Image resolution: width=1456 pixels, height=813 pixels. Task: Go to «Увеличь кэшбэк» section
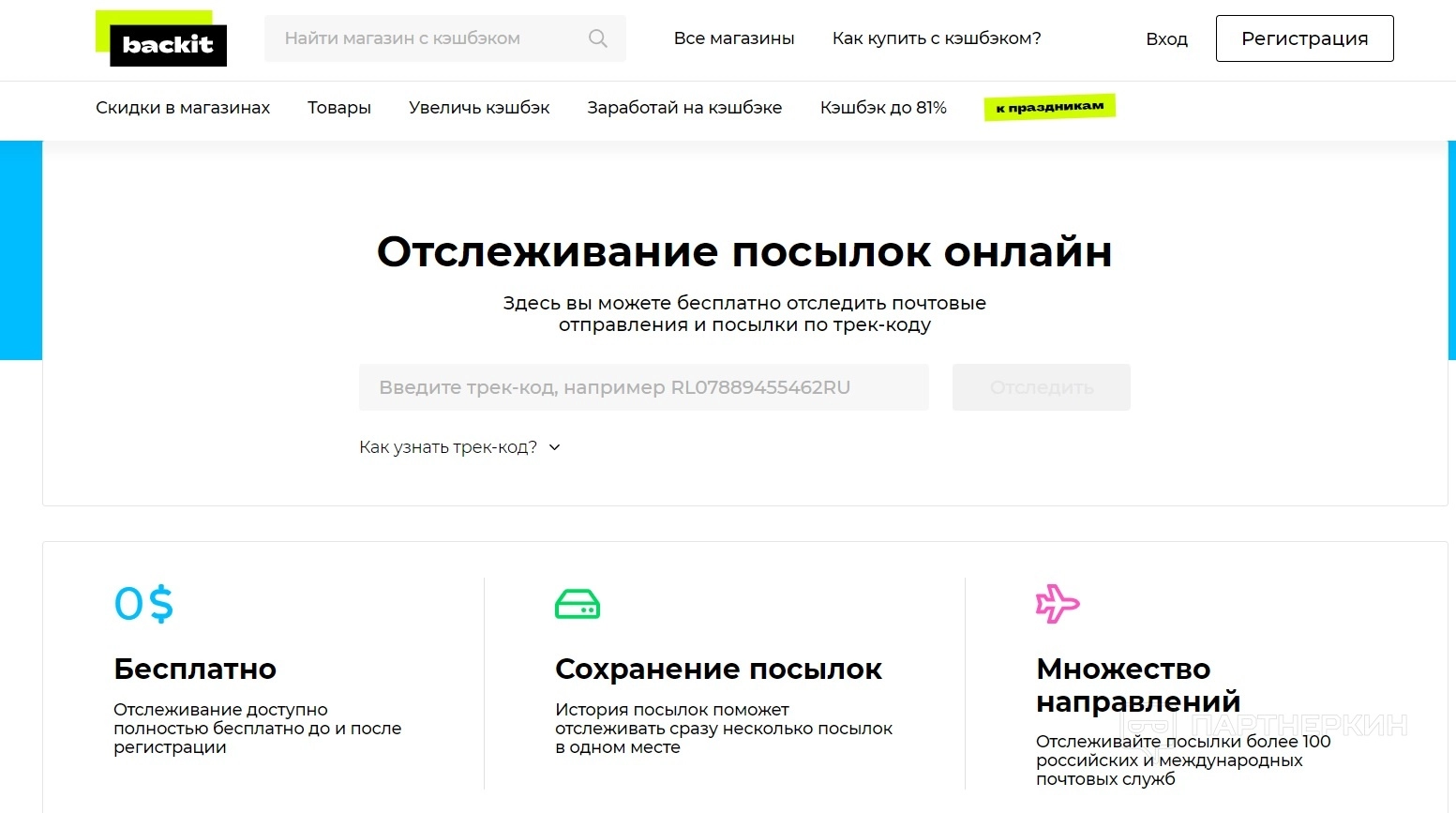[x=479, y=108]
